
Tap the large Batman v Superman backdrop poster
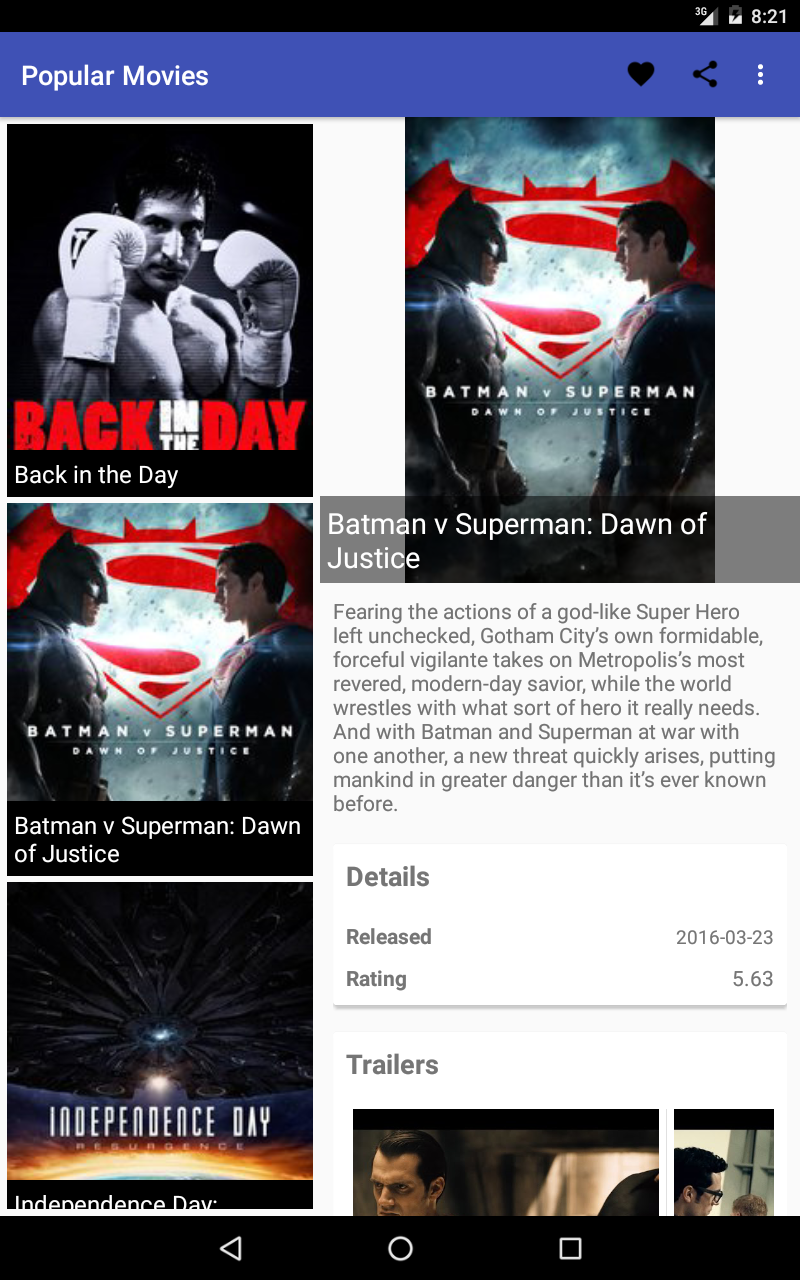(x=560, y=306)
